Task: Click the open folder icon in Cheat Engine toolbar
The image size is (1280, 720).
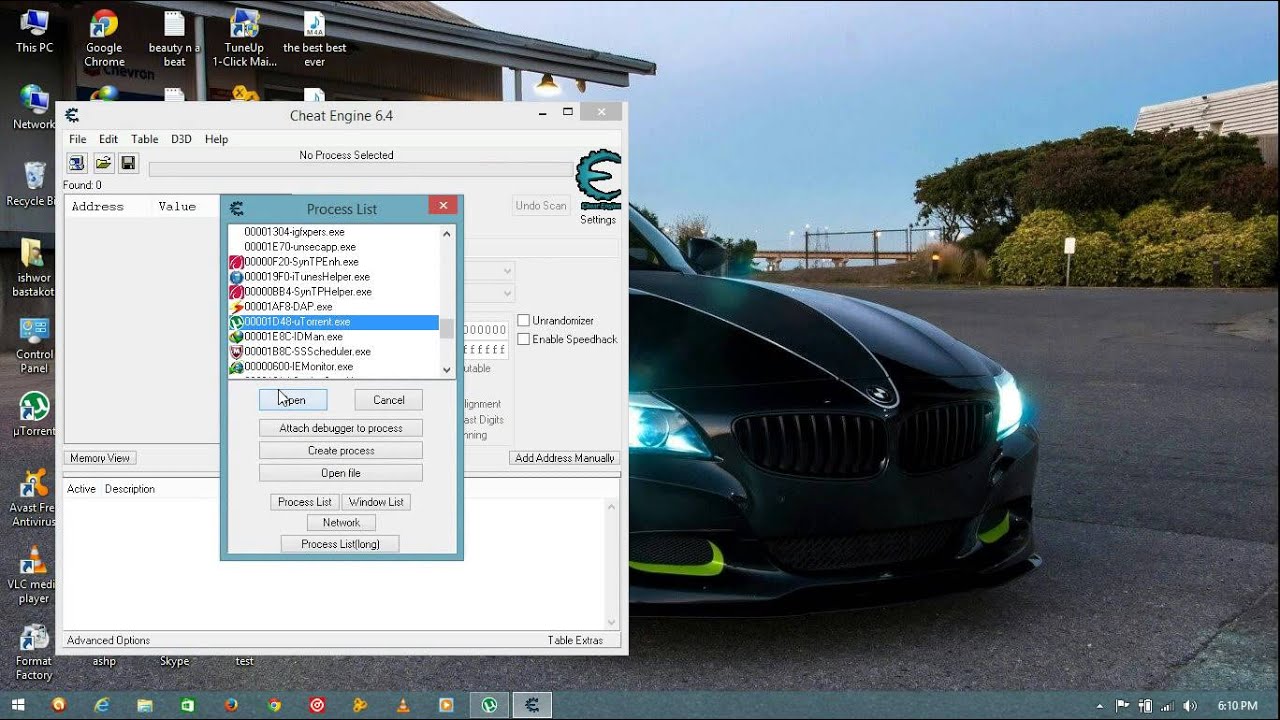Action: click(102, 163)
